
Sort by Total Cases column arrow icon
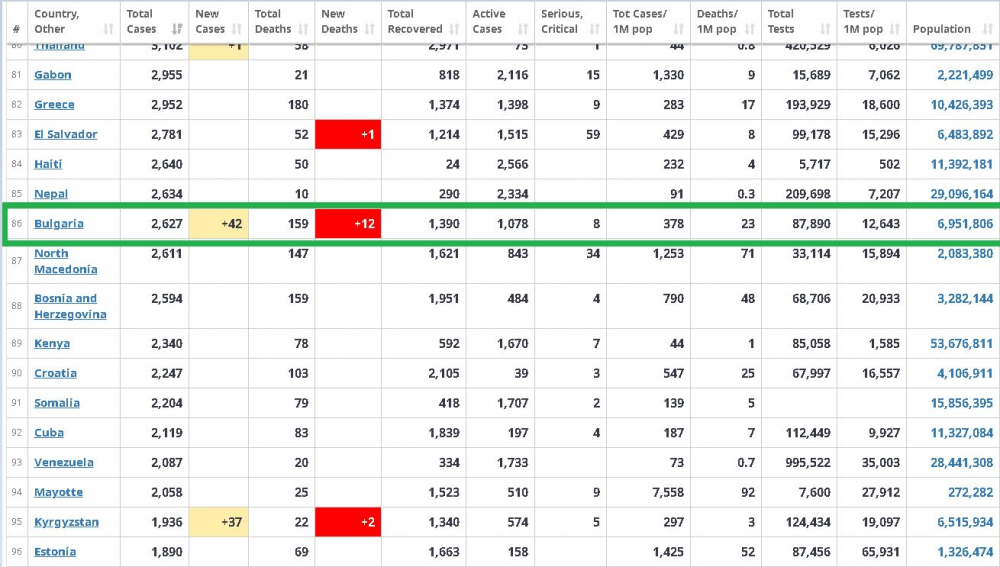pos(177,29)
